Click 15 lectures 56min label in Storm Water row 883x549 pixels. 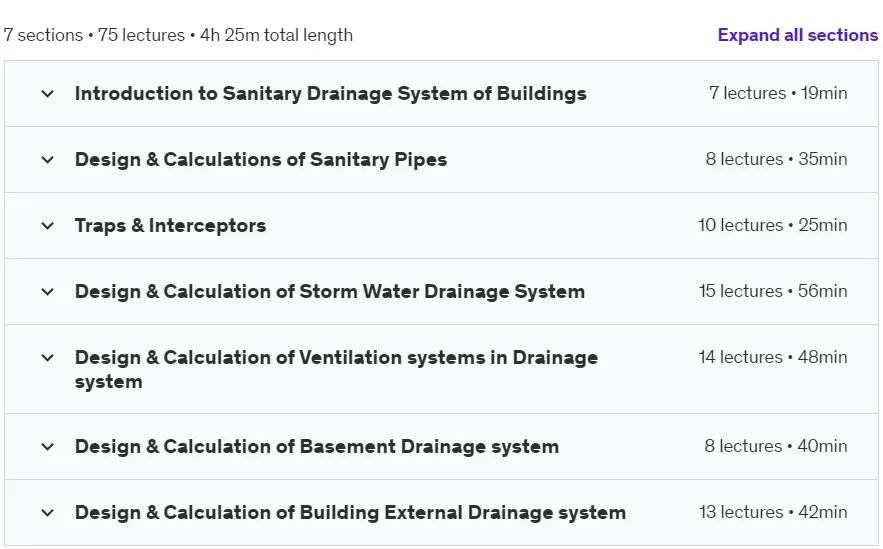click(773, 291)
